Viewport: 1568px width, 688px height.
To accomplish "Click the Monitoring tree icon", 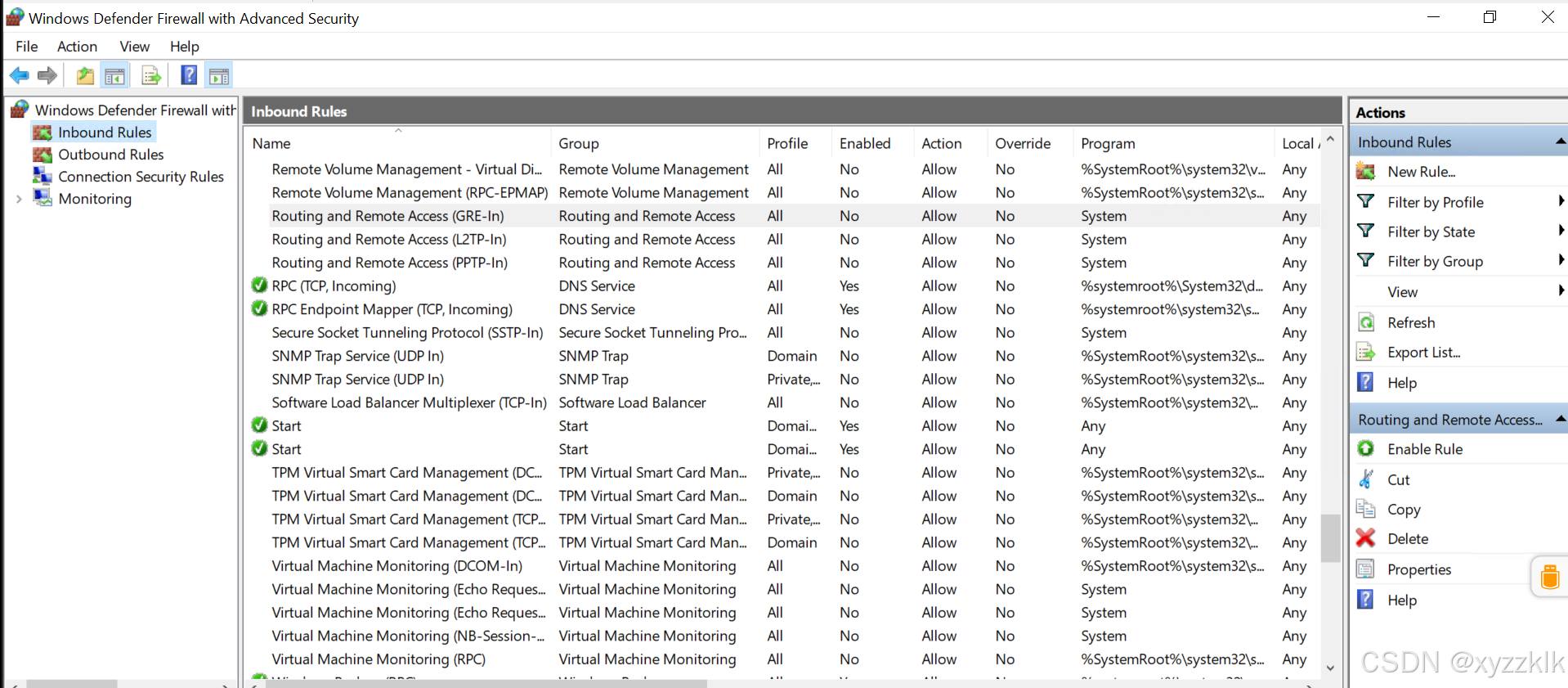I will point(43,198).
